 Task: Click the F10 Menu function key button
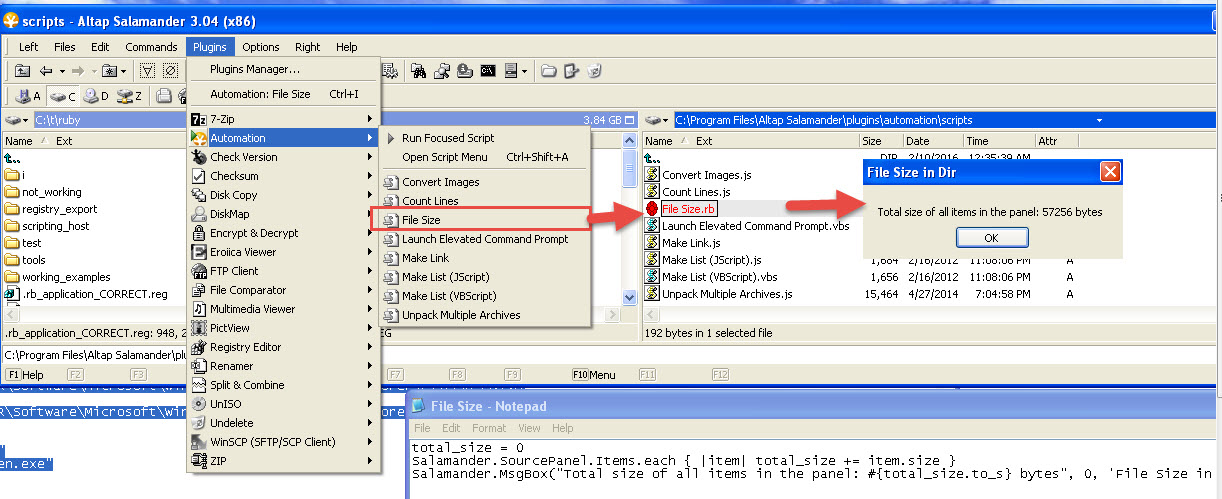(x=594, y=375)
